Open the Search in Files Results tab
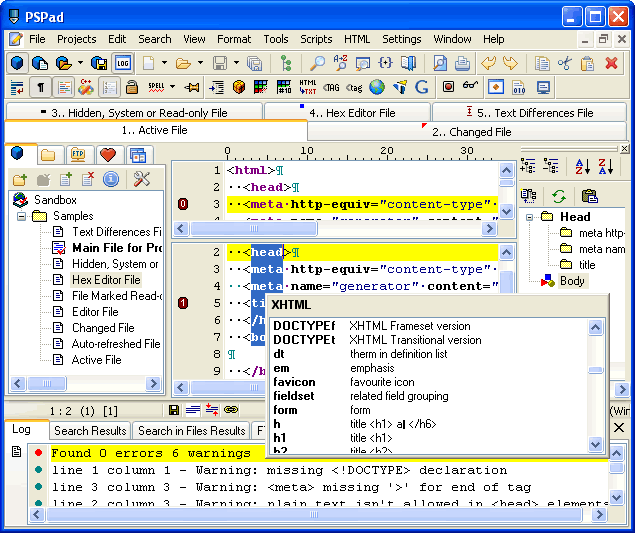 pyautogui.click(x=192, y=431)
